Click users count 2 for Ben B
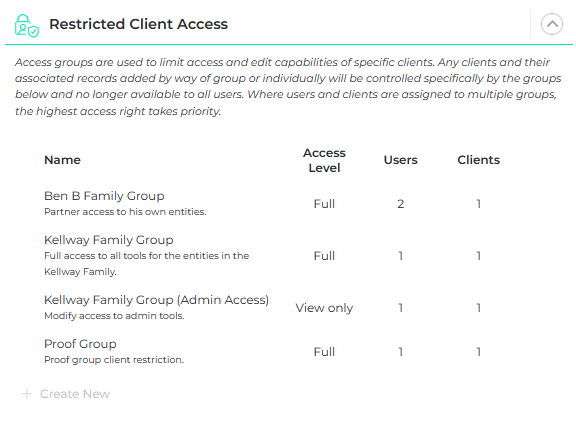This screenshot has height=431, width=576. point(400,204)
